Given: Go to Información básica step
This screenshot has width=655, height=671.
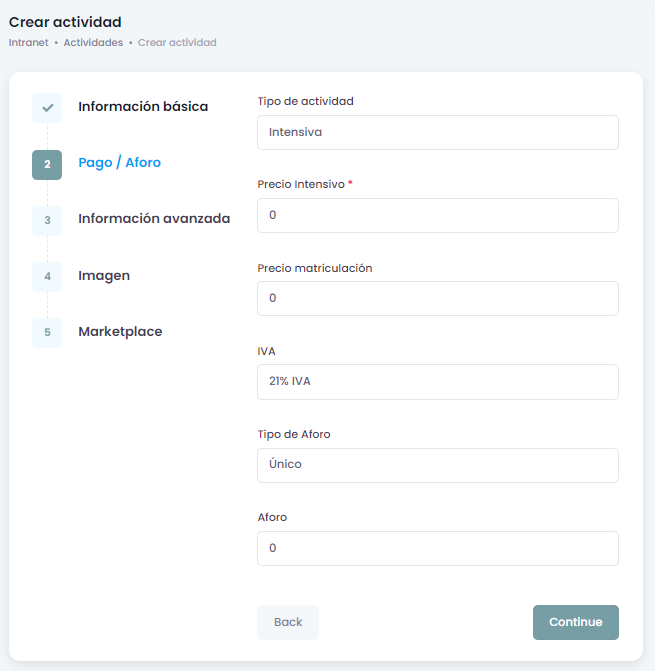Looking at the screenshot, I should pos(143,106).
